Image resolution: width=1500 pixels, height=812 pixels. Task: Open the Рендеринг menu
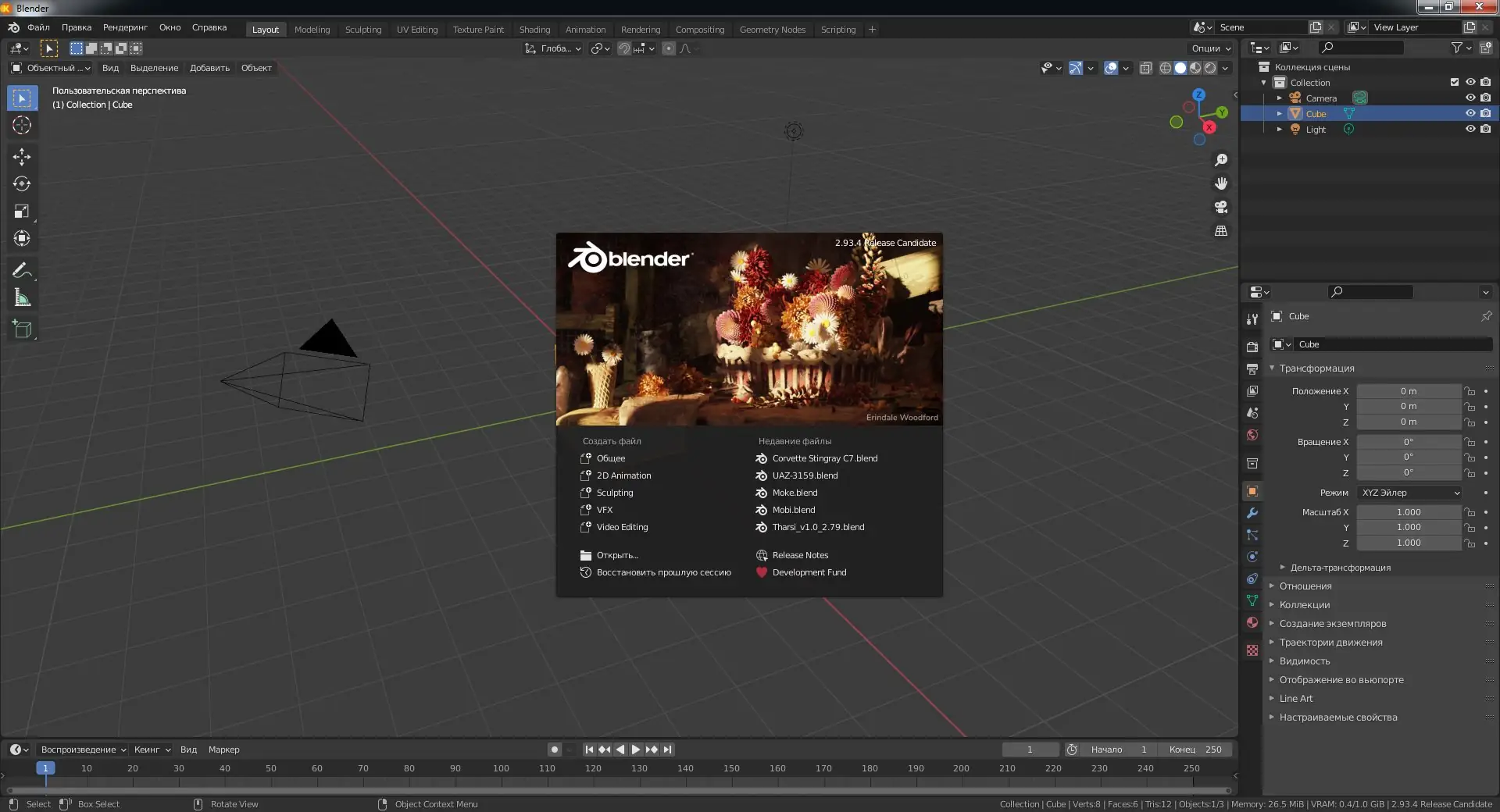[125, 27]
